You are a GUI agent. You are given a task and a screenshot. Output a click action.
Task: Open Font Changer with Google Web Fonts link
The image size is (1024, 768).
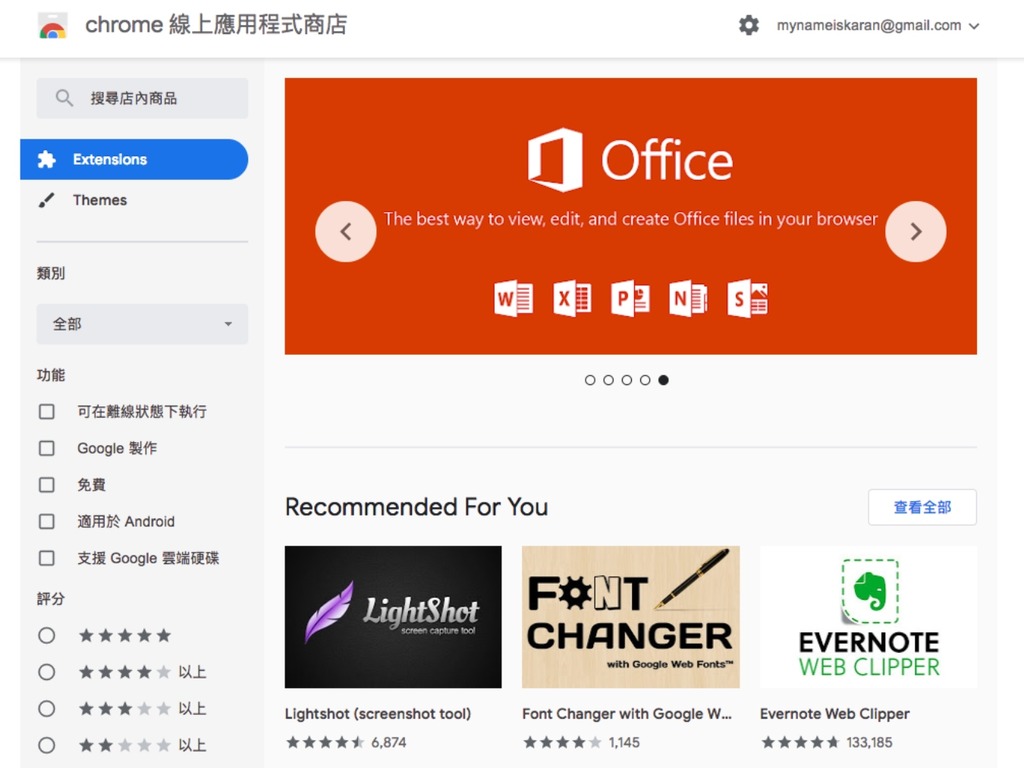627,714
